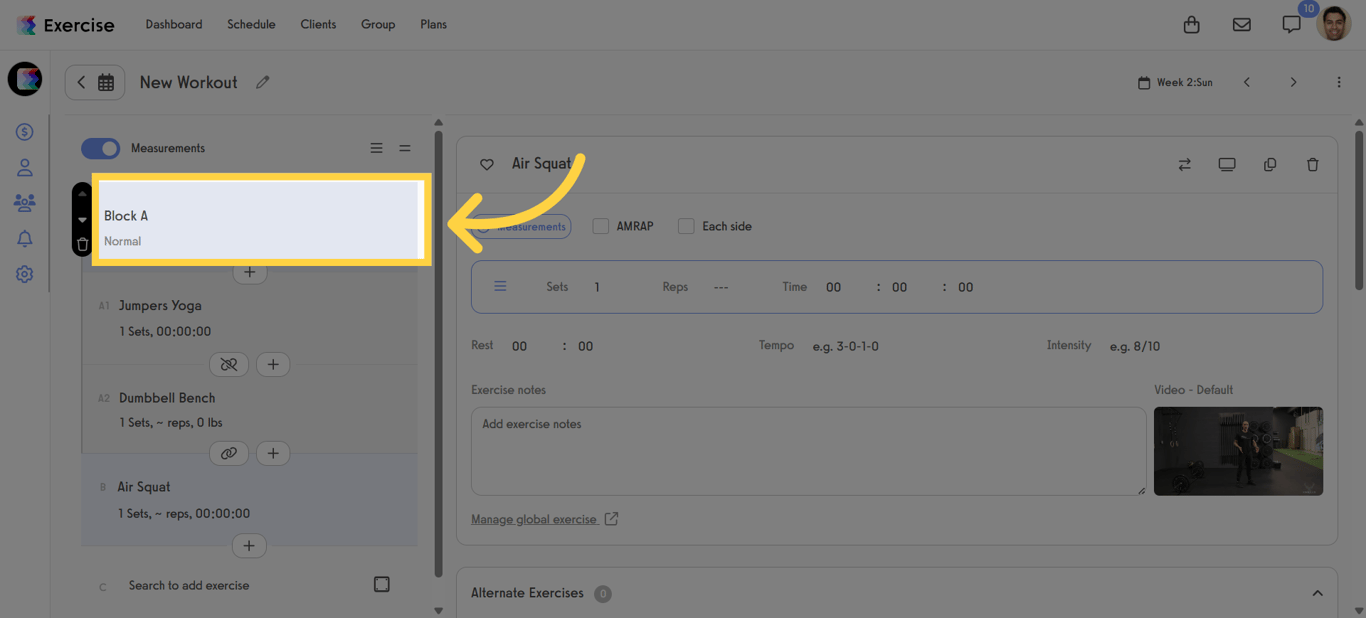Open the Manage global exercise link
1366x618 pixels.
536,519
